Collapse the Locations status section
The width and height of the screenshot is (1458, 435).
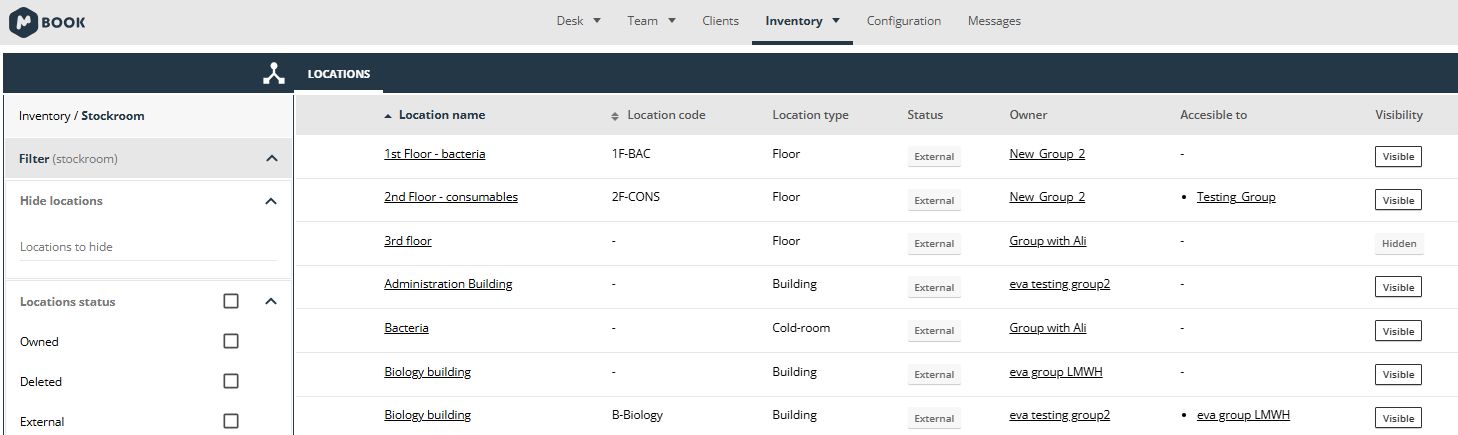tap(270, 302)
